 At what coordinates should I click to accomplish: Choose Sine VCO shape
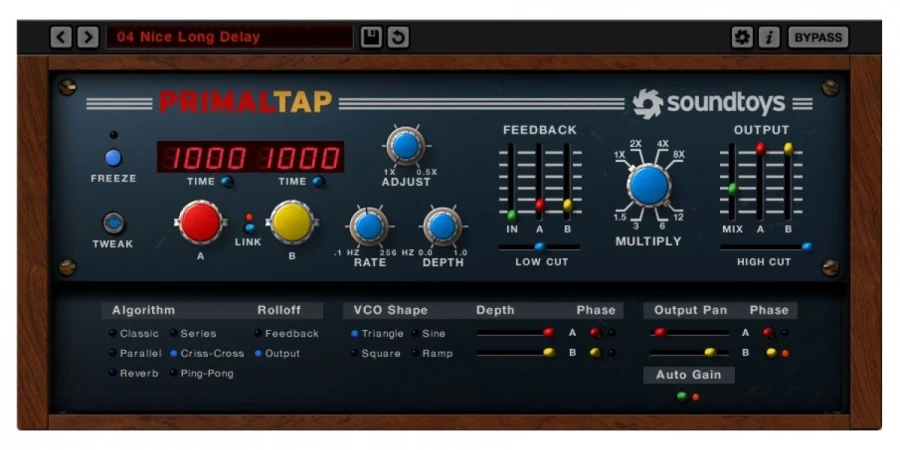[428, 333]
